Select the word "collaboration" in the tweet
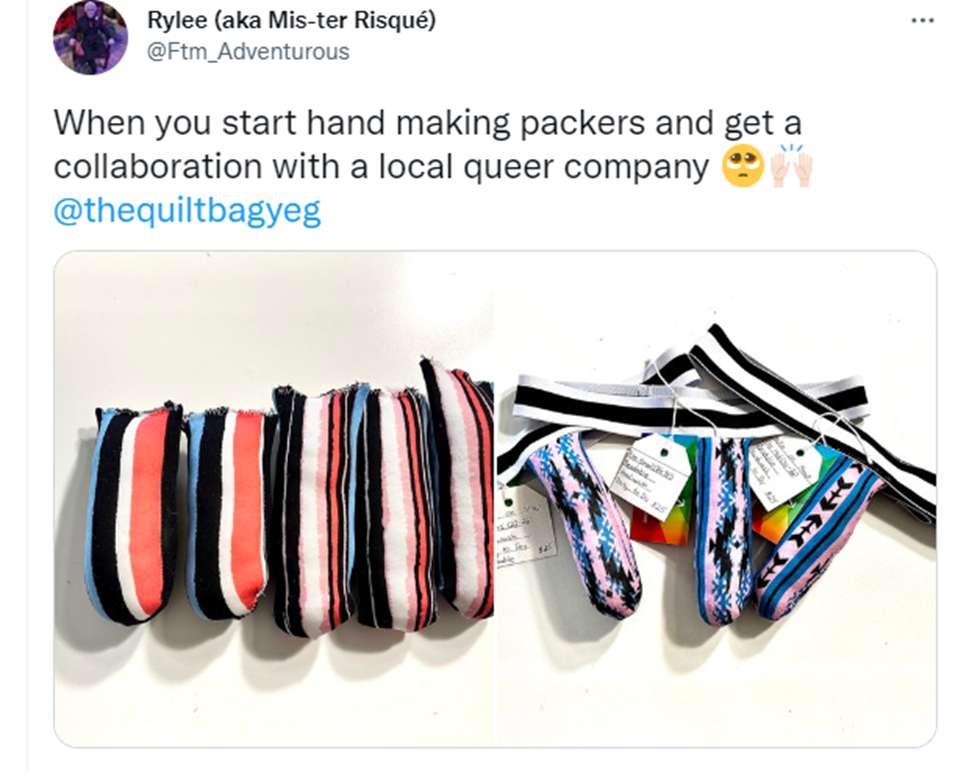958x772 pixels. 158,166
